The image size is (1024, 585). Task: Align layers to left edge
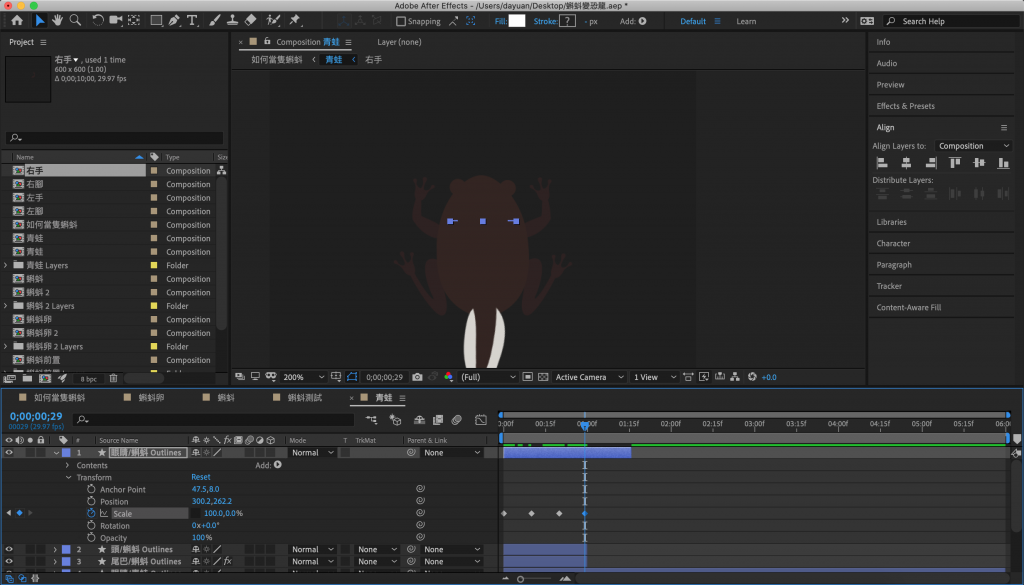(x=882, y=163)
